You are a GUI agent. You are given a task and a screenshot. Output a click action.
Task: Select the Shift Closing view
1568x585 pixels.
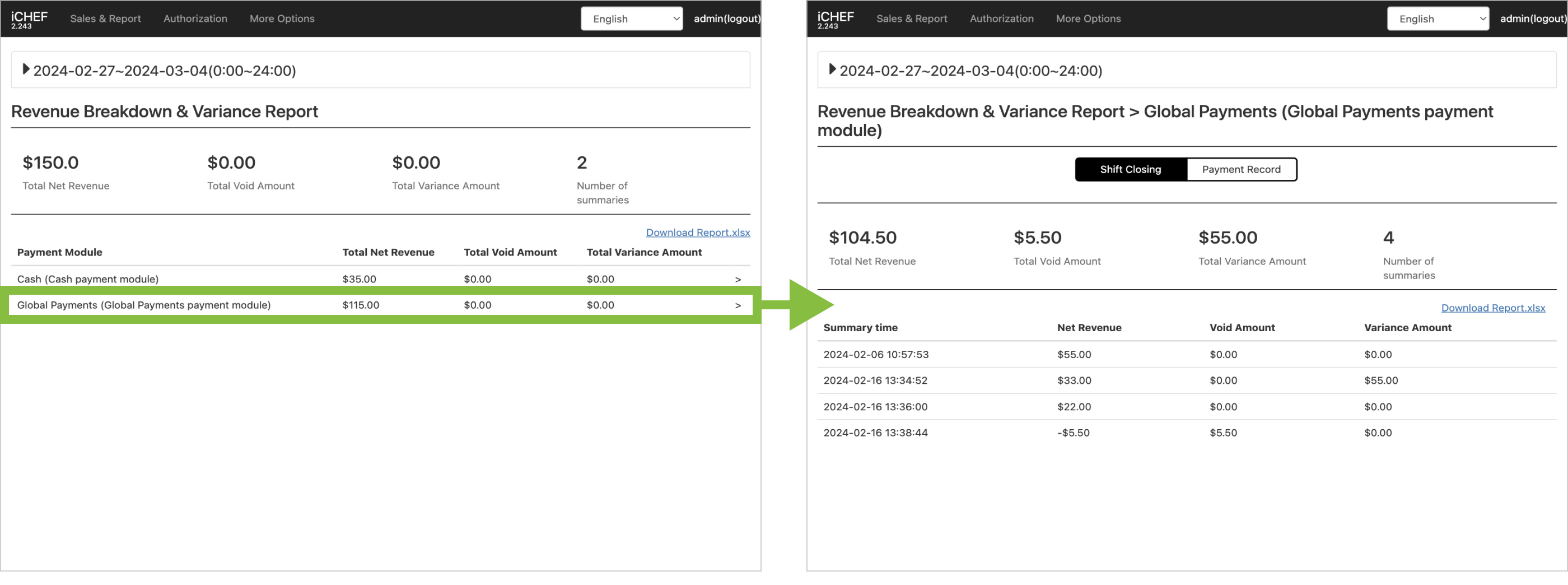pyautogui.click(x=1130, y=169)
